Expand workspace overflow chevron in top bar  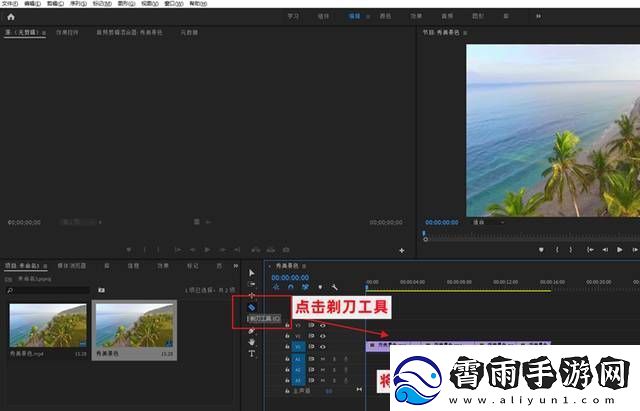[x=538, y=16]
